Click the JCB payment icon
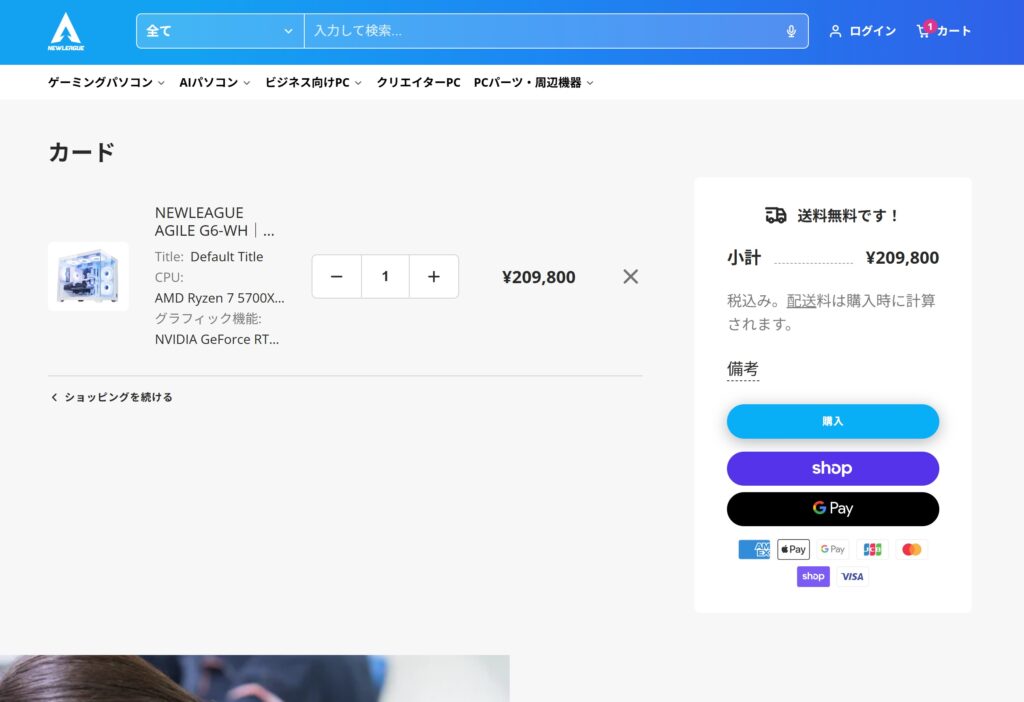 872,549
